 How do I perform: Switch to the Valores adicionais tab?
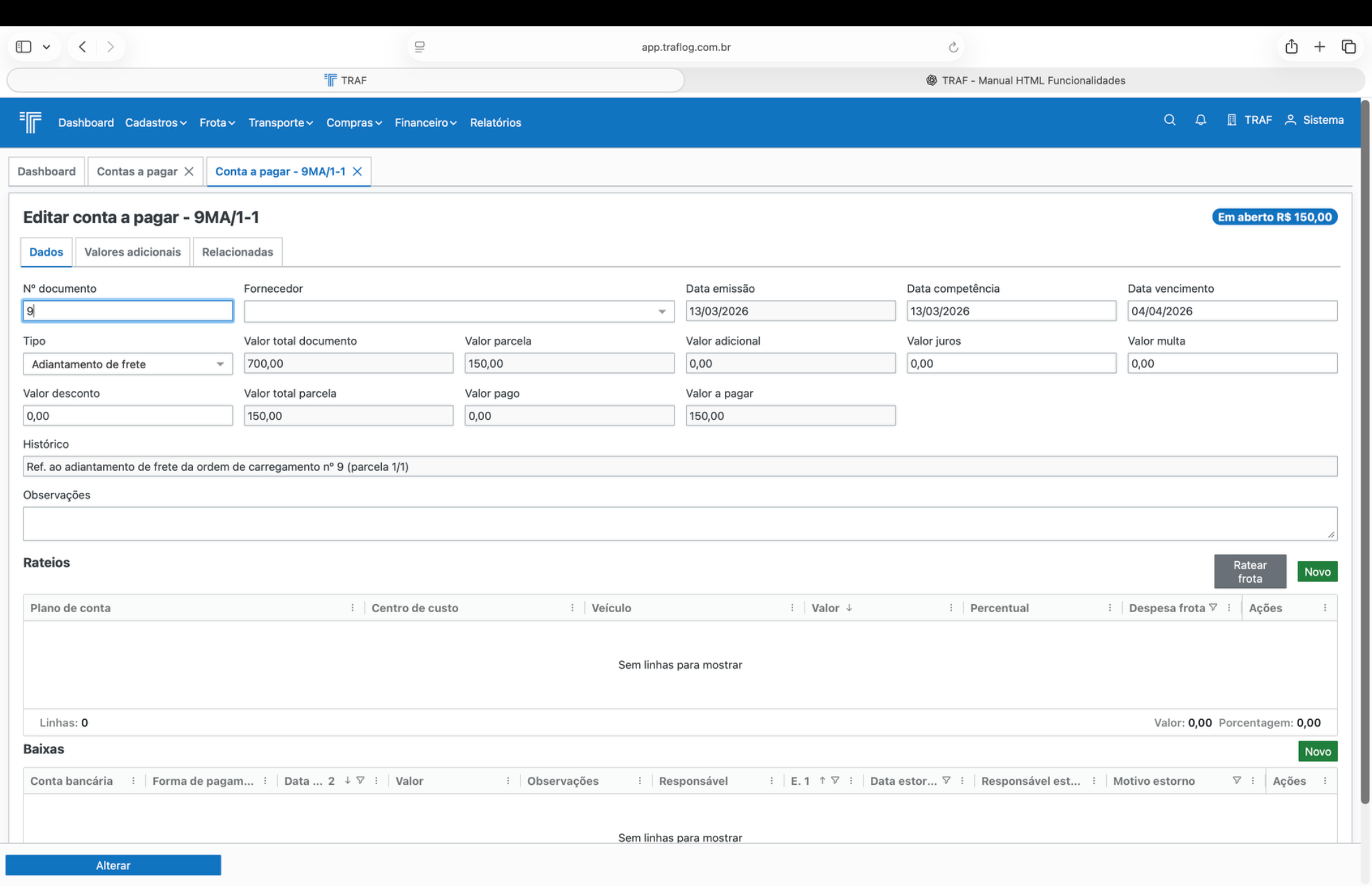click(133, 252)
